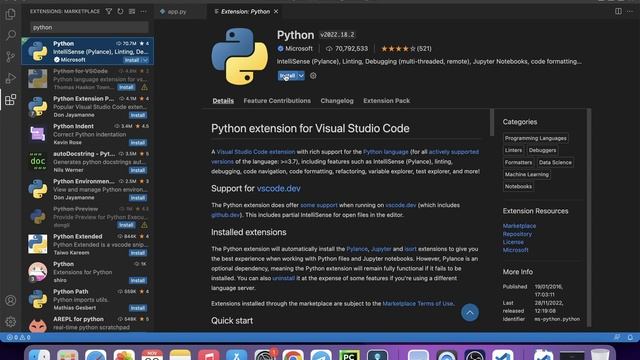Select the Machine Learning category tag
640x360 pixels.
coord(527,174)
